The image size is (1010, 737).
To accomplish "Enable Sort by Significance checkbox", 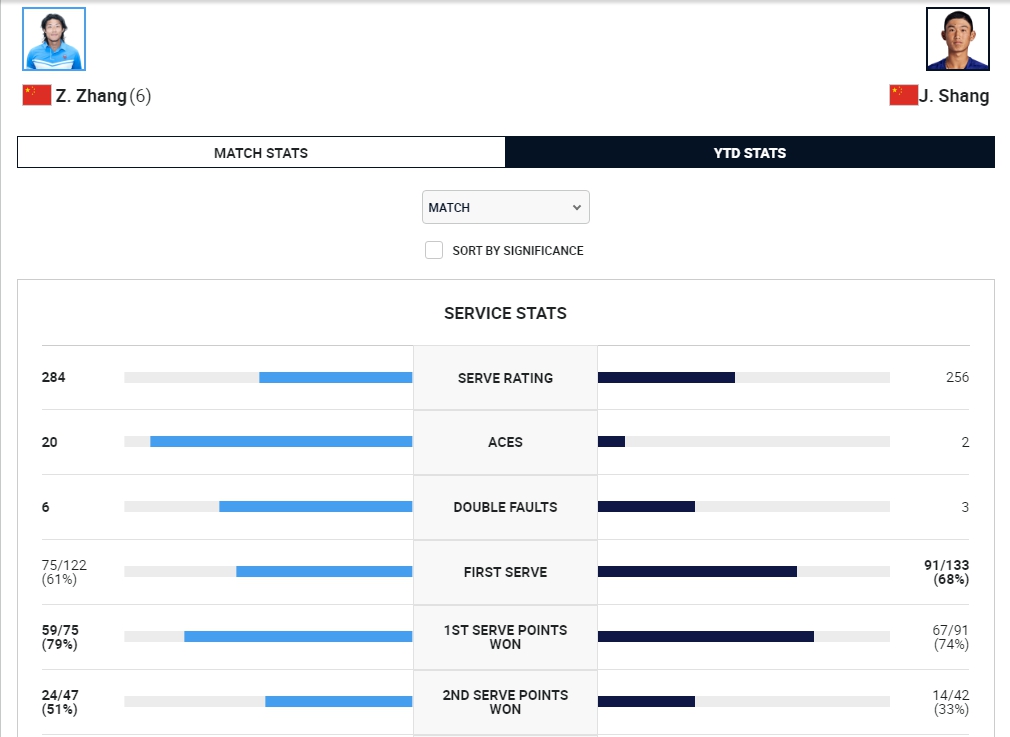I will click(434, 250).
